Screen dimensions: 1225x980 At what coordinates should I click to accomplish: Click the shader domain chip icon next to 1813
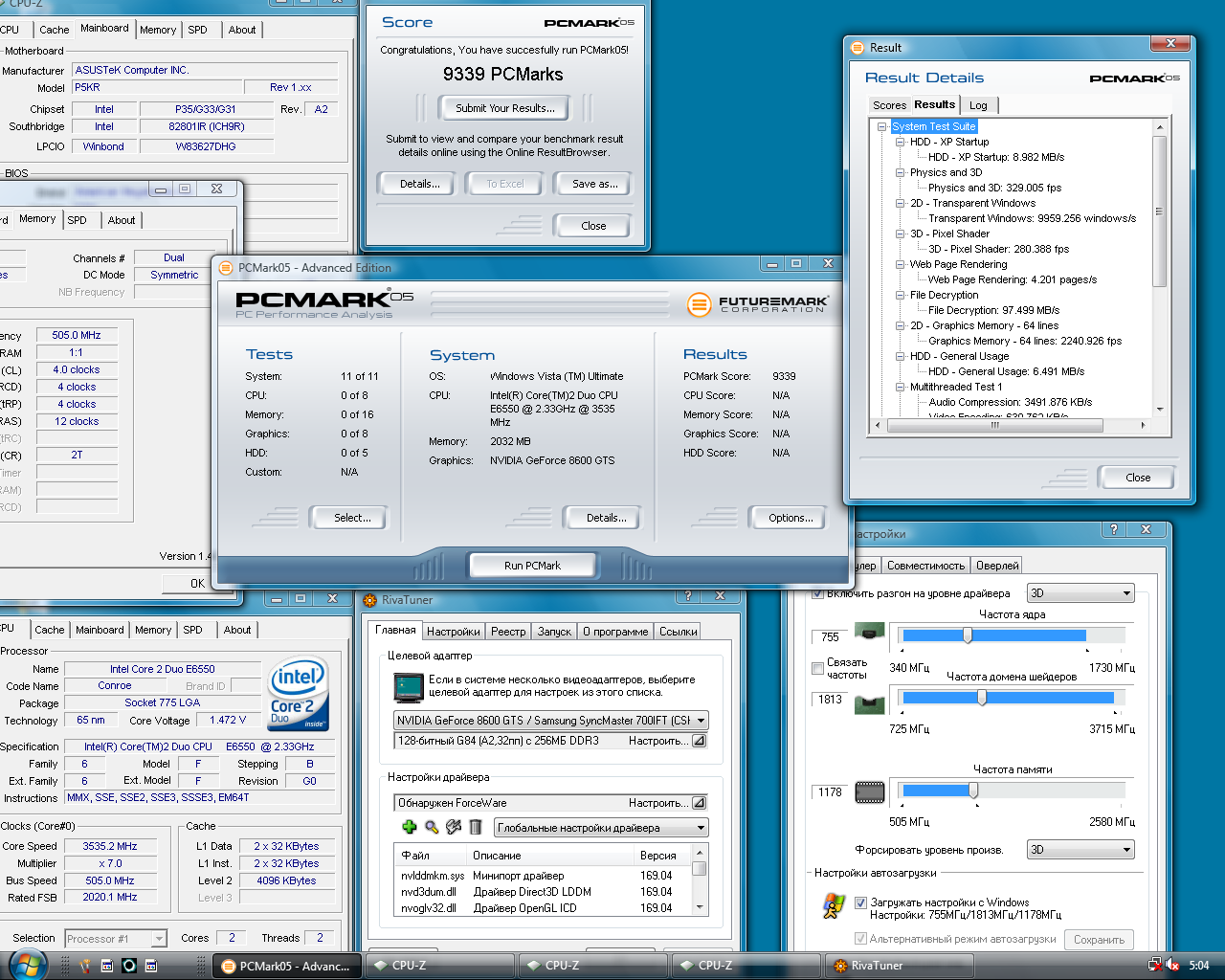coord(869,703)
